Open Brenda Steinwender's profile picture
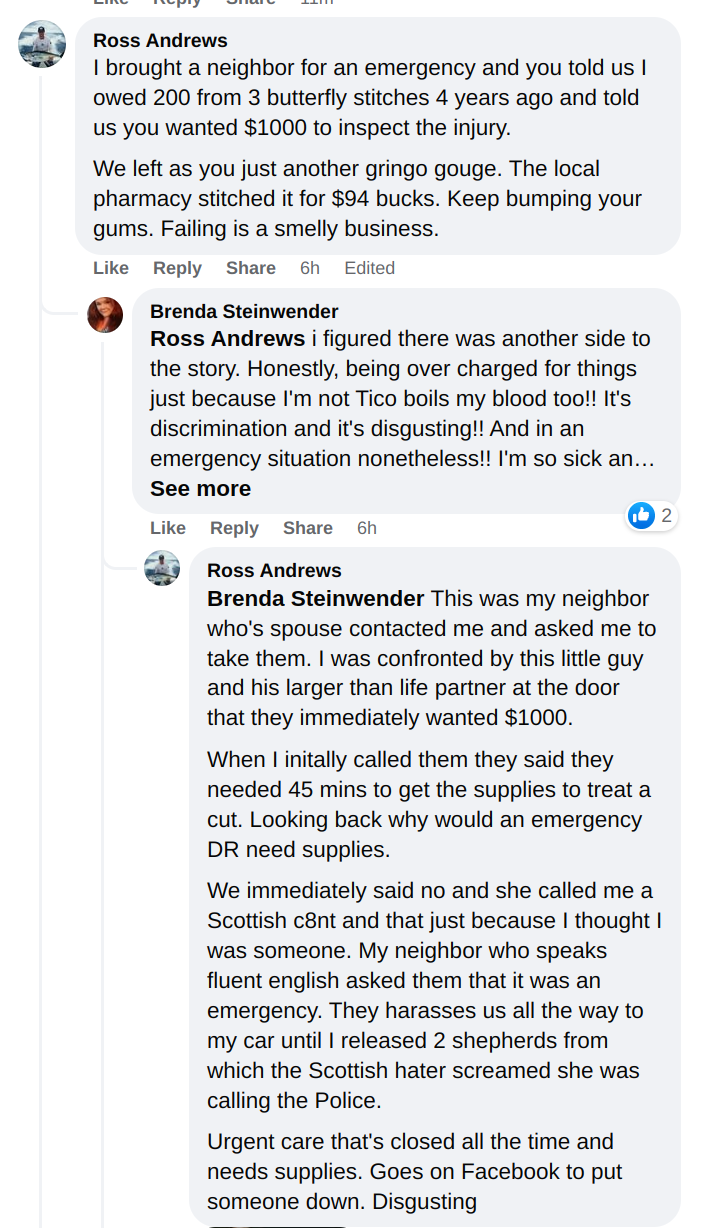The height and width of the screenshot is (1228, 718). point(105,315)
